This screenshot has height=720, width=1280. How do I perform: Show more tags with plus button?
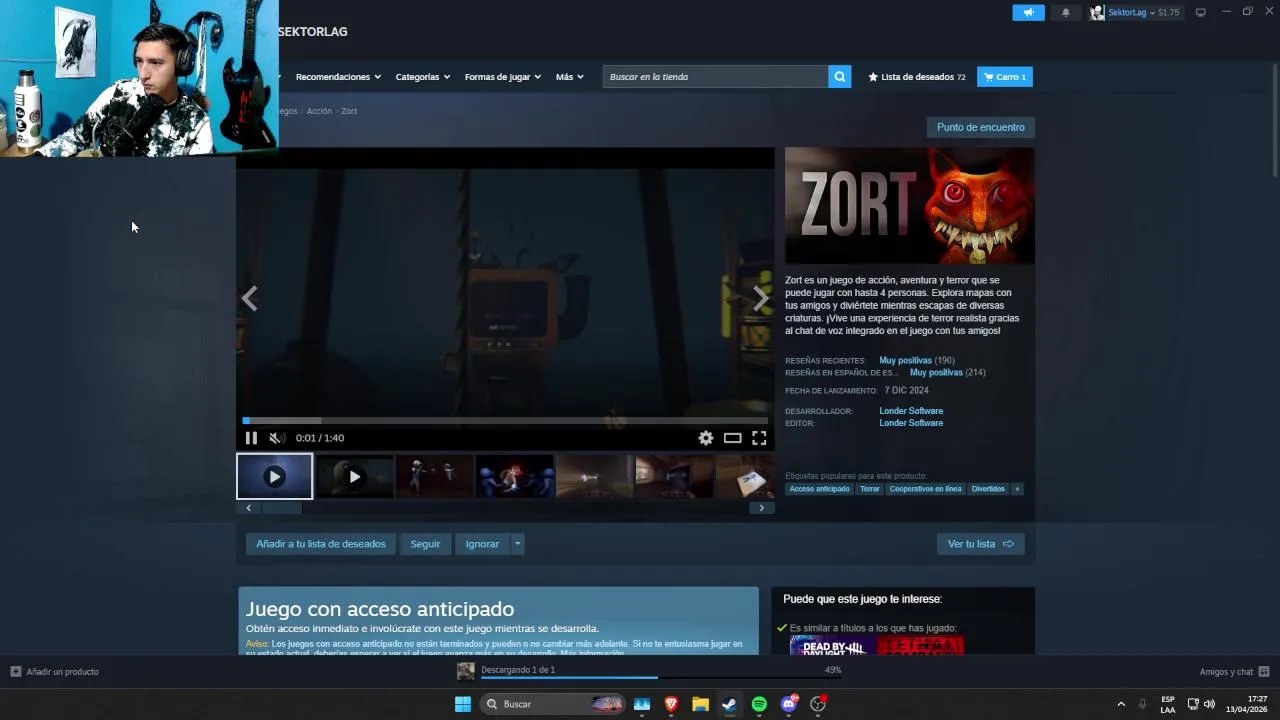(1017, 489)
